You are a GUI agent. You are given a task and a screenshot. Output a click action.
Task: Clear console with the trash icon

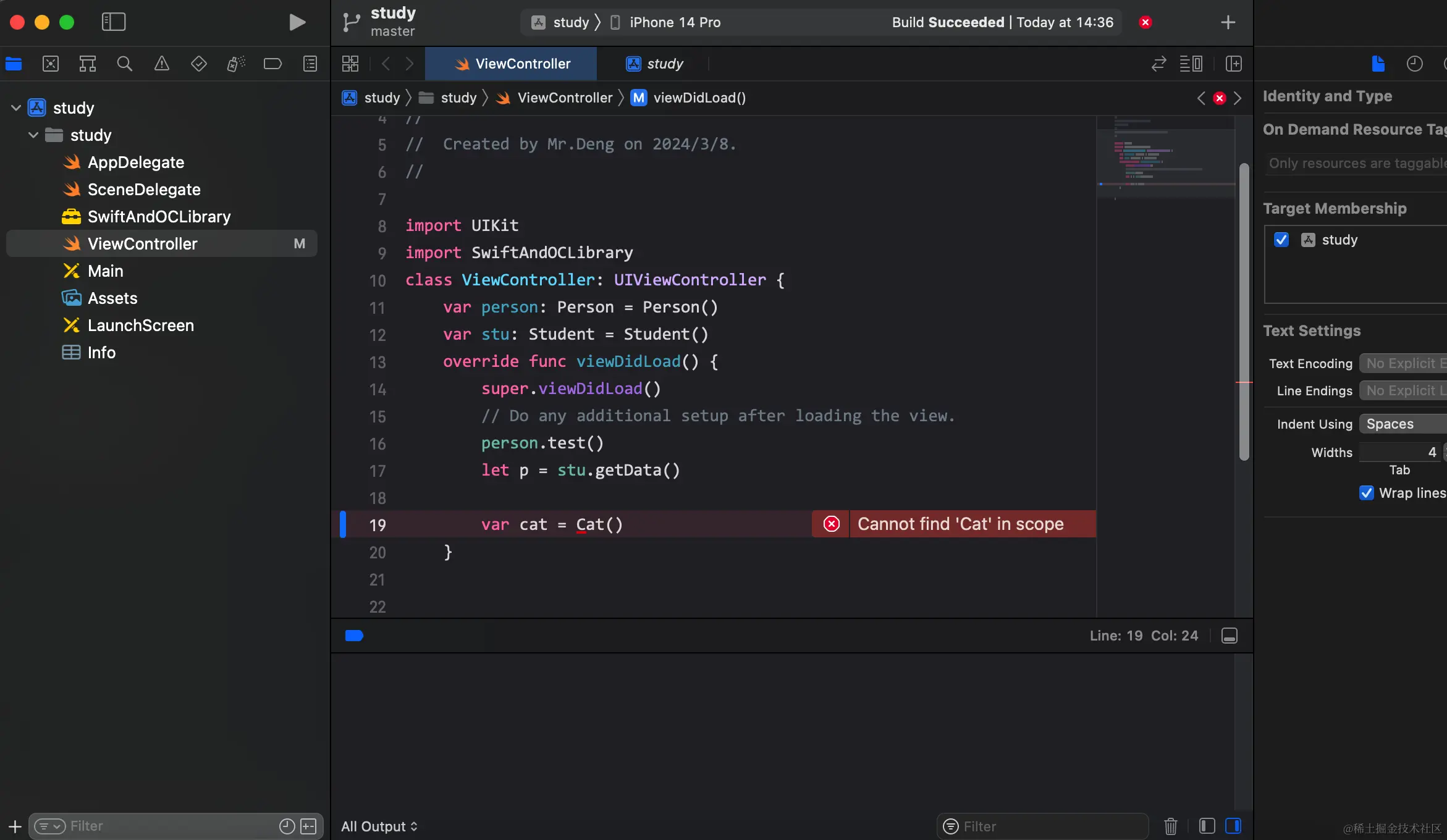(1170, 826)
